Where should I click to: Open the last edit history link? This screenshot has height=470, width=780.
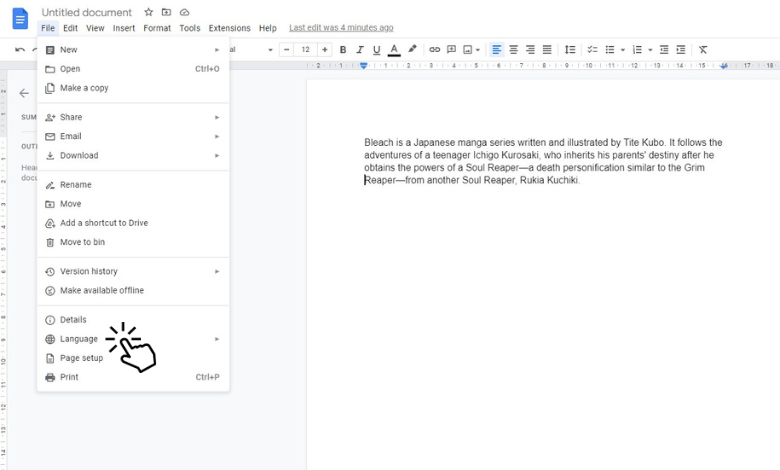[341, 28]
